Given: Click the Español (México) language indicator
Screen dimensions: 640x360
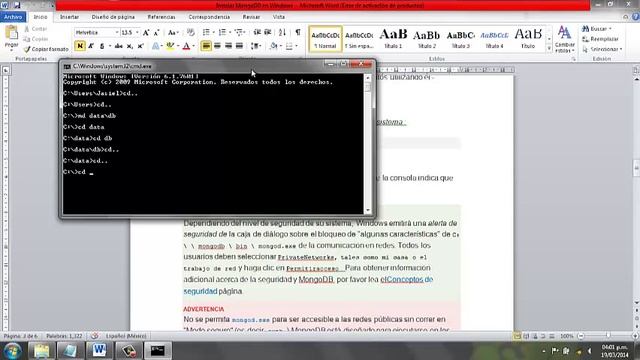Looking at the screenshot, I should pos(126,336).
